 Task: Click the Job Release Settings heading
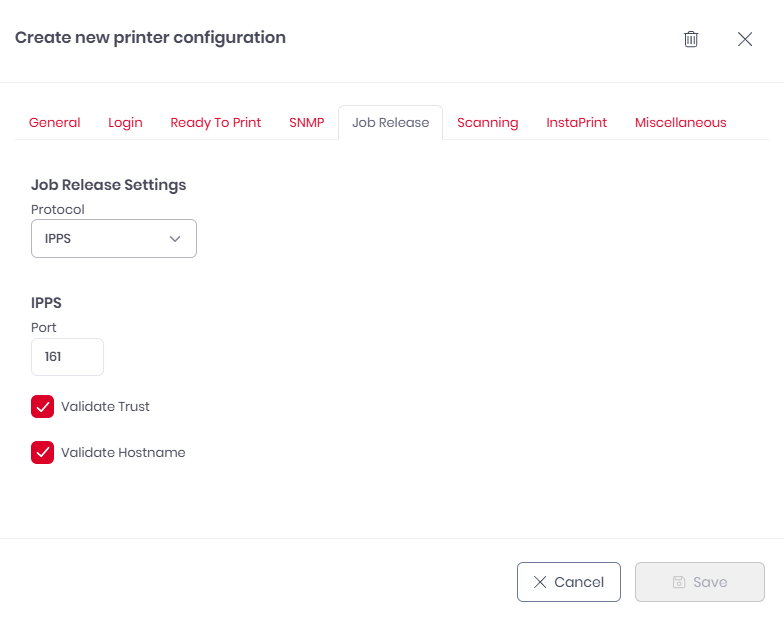click(108, 185)
